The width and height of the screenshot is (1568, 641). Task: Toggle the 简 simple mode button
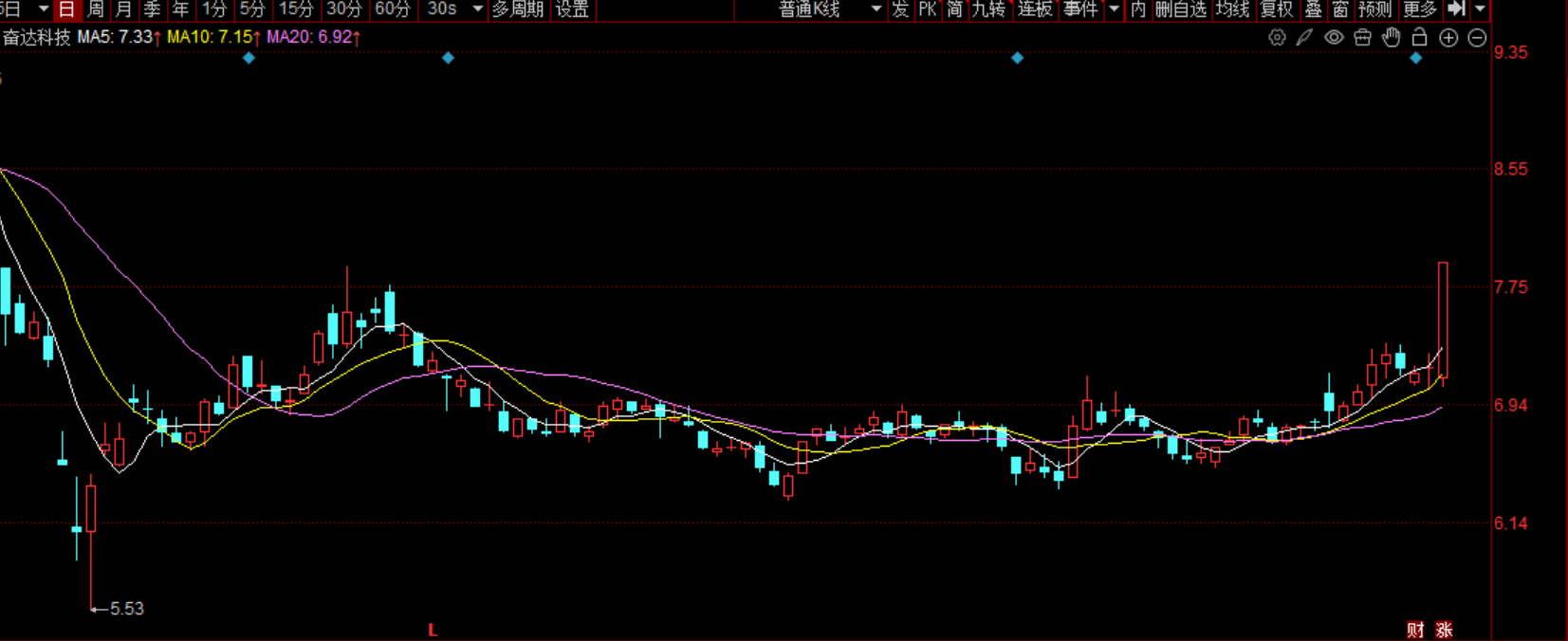[x=954, y=9]
